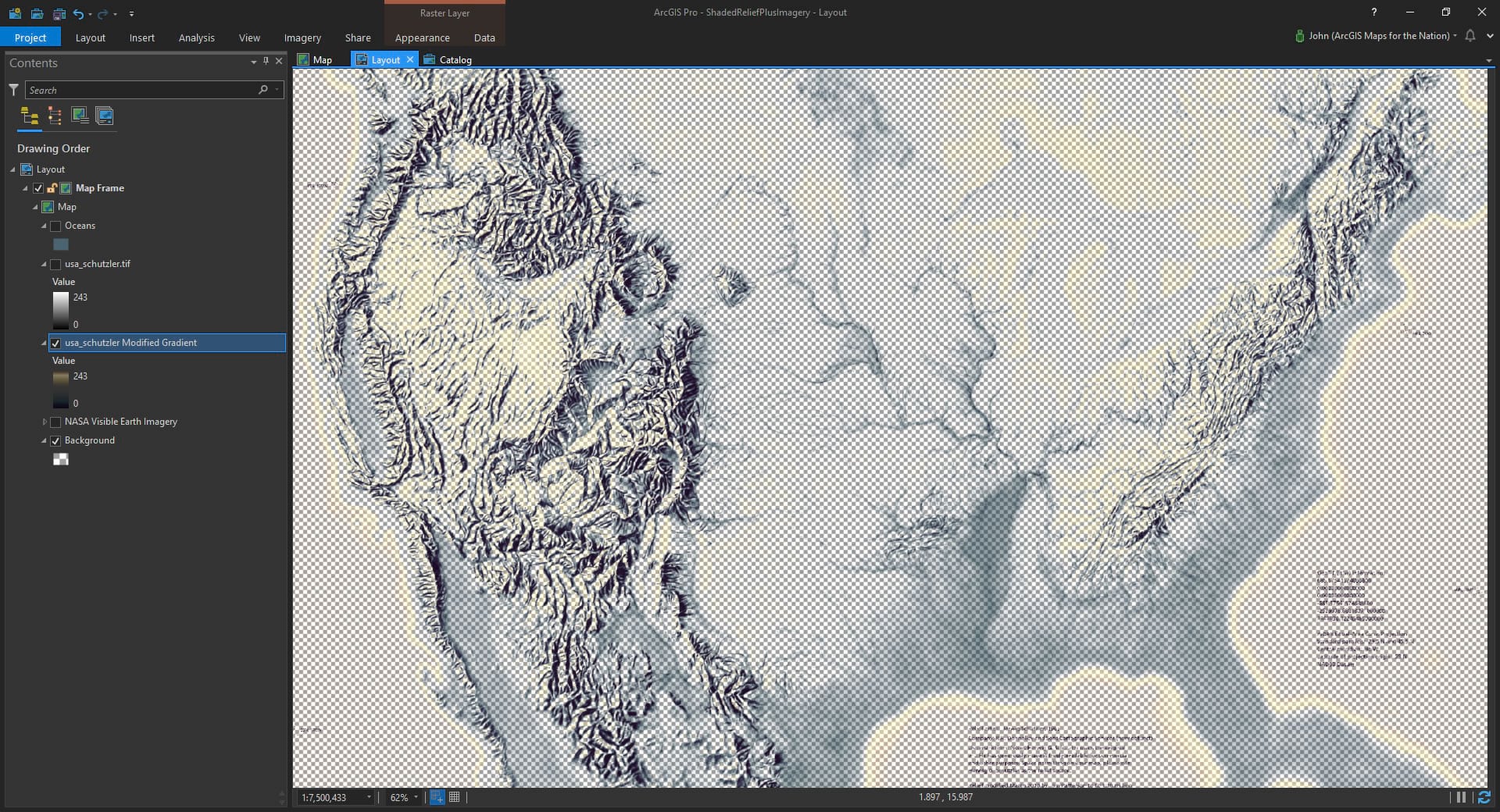This screenshot has width=1500, height=812.
Task: Undo the last action
Action: click(78, 13)
